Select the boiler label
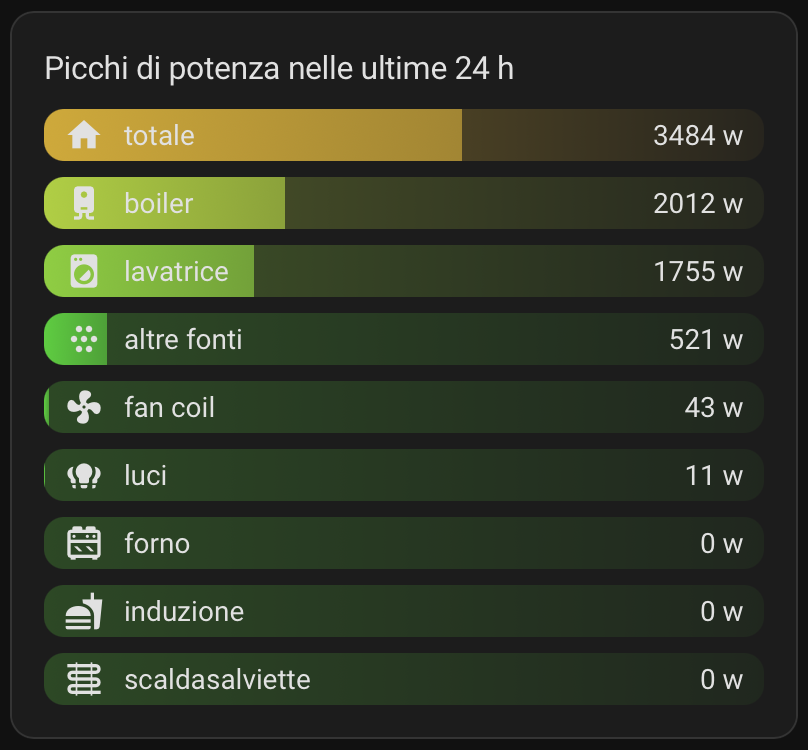 [x=158, y=204]
